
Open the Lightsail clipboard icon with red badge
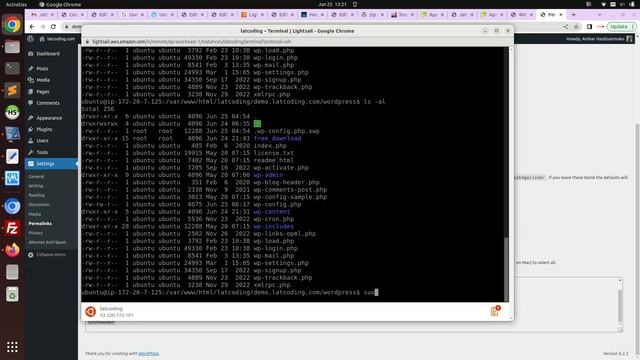494,311
